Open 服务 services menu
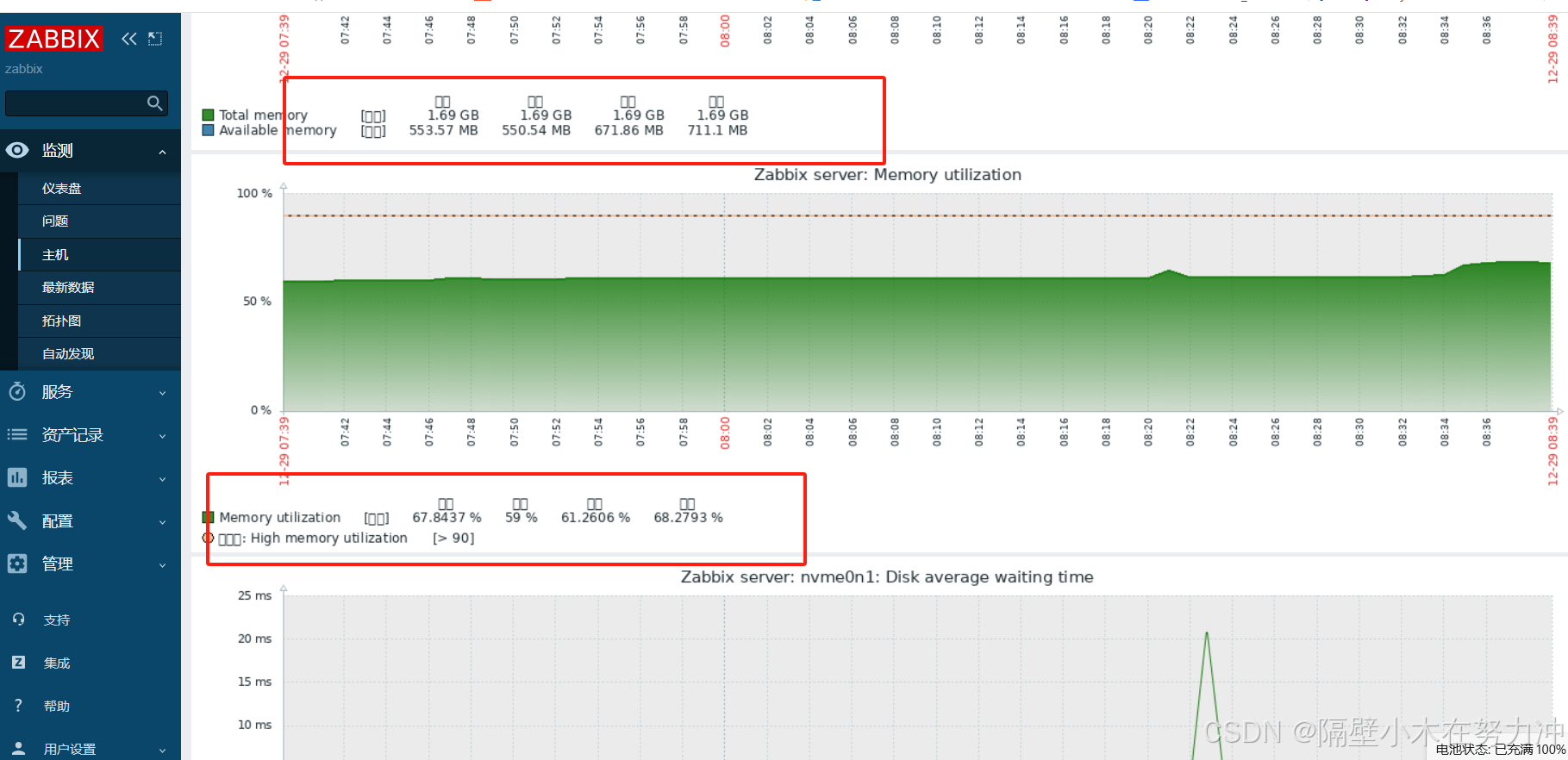This screenshot has width=1568, height=760. pyautogui.click(x=57, y=392)
